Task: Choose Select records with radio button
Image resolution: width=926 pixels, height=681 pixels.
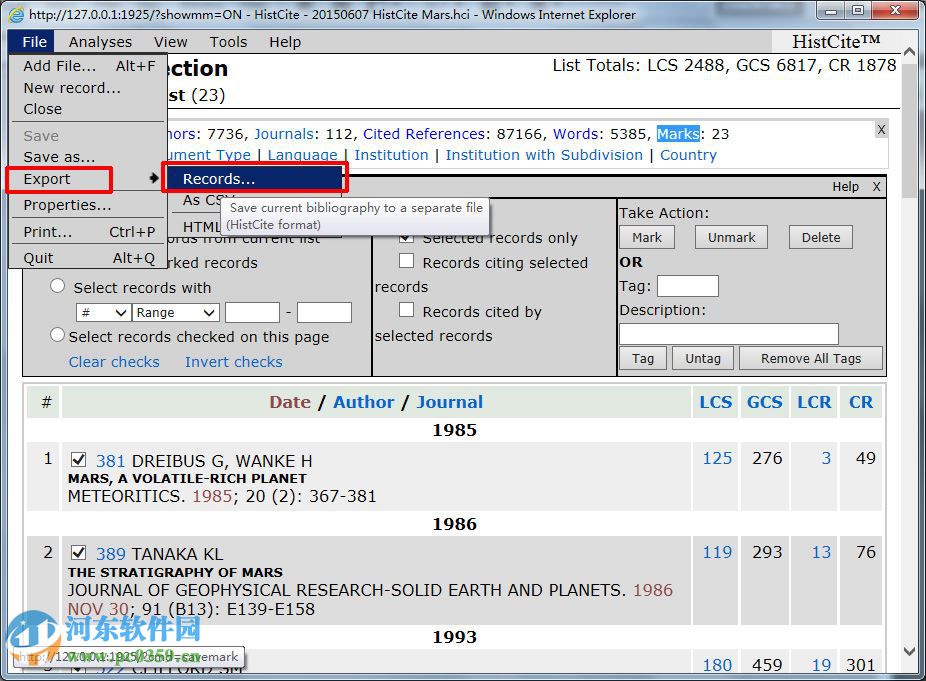Action: [58, 287]
